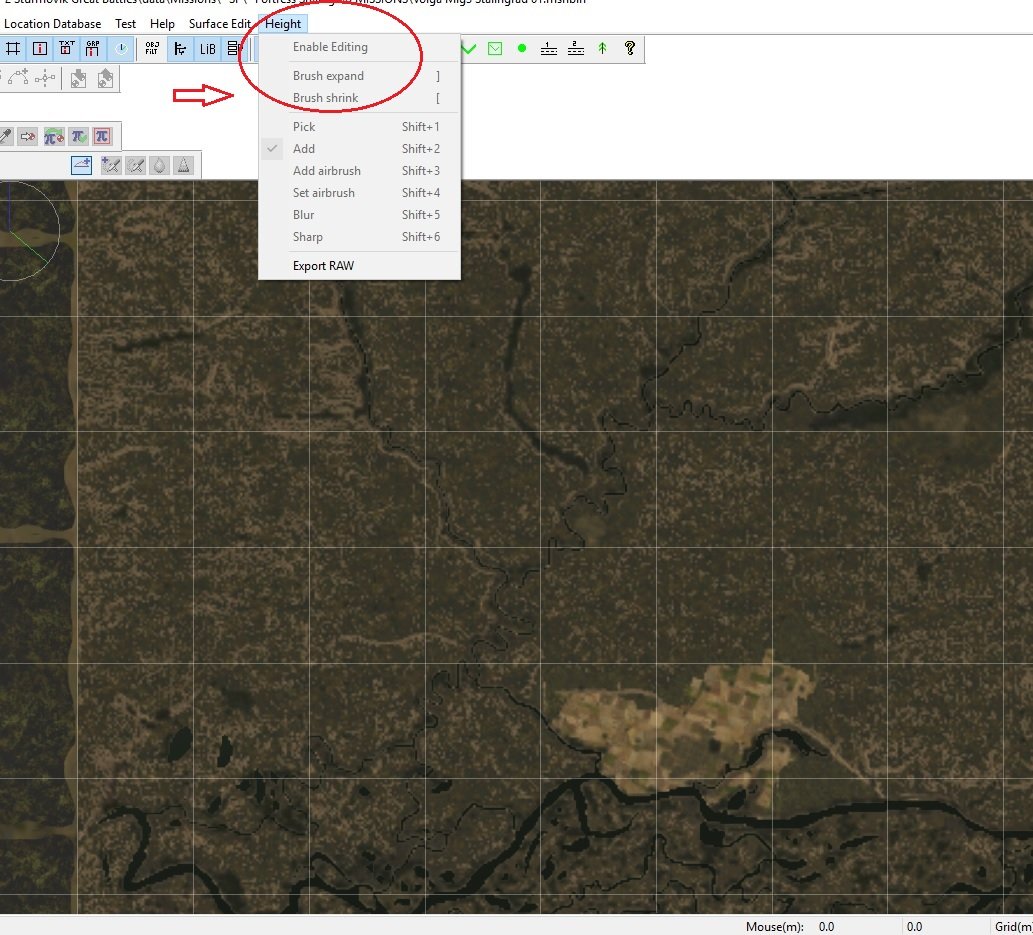Click the green dot indicator icon

522,48
